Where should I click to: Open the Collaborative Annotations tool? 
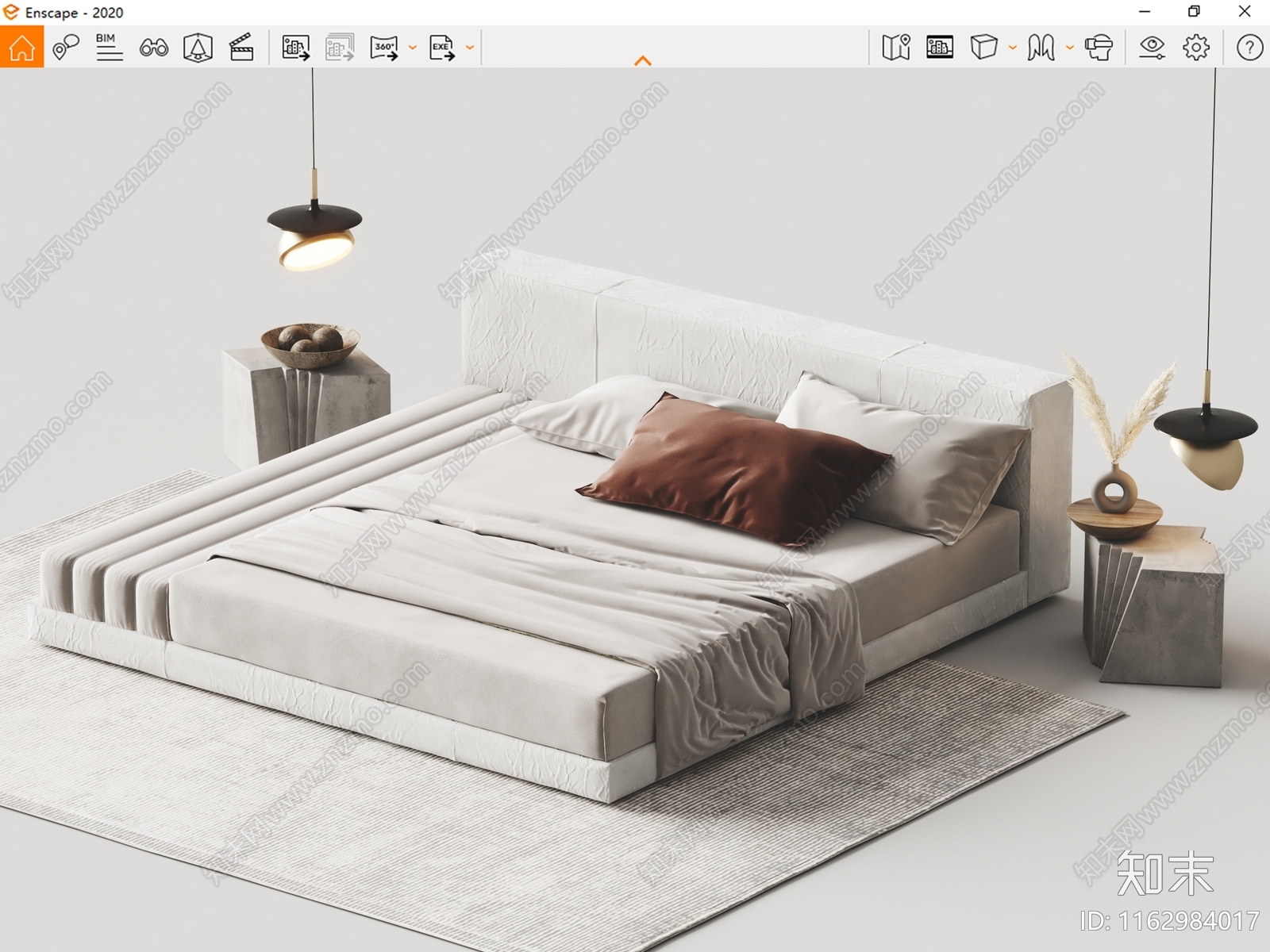tap(66, 47)
